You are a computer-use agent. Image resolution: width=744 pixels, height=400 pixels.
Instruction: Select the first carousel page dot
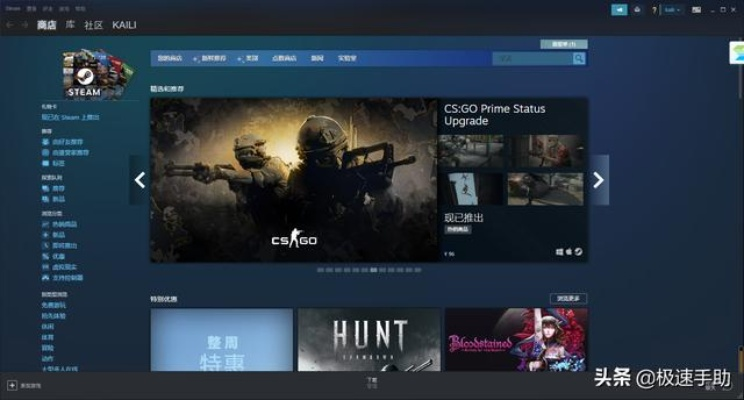tap(320, 270)
